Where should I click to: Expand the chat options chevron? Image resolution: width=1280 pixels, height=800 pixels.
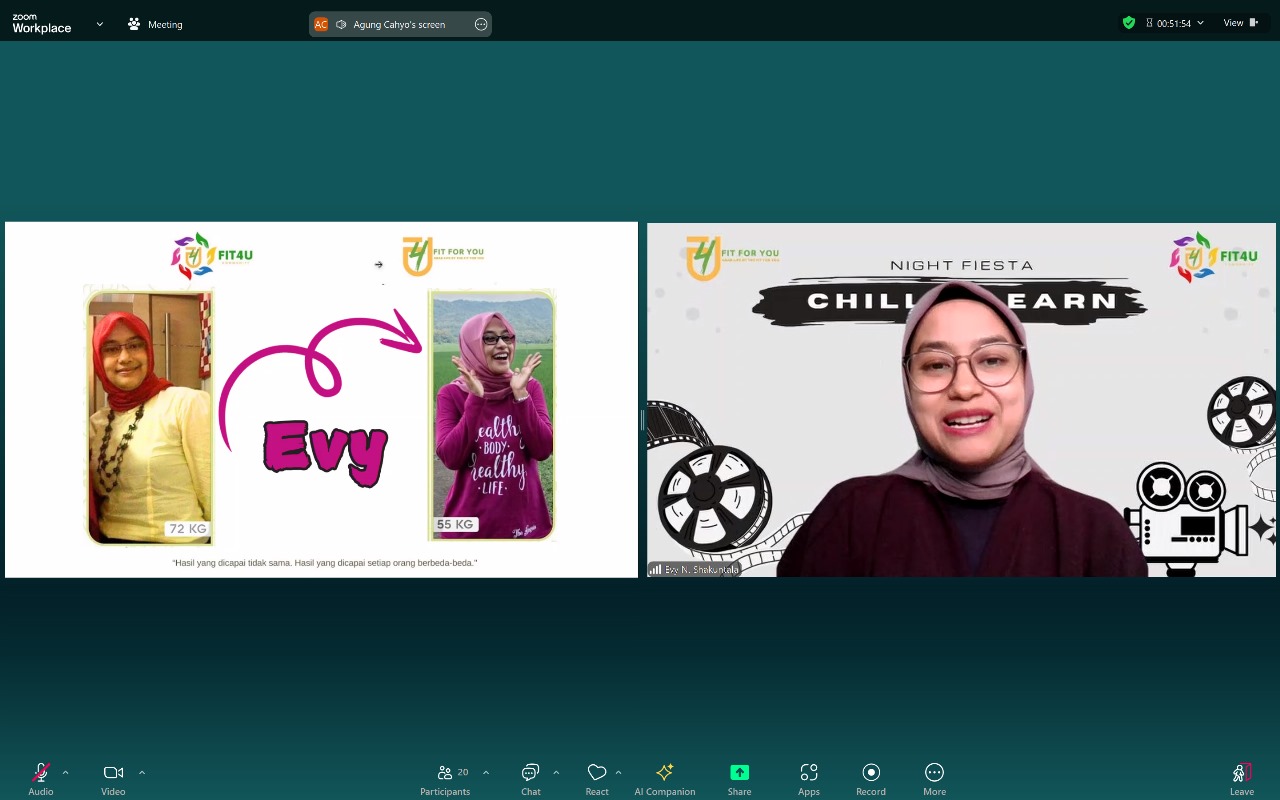point(556,772)
